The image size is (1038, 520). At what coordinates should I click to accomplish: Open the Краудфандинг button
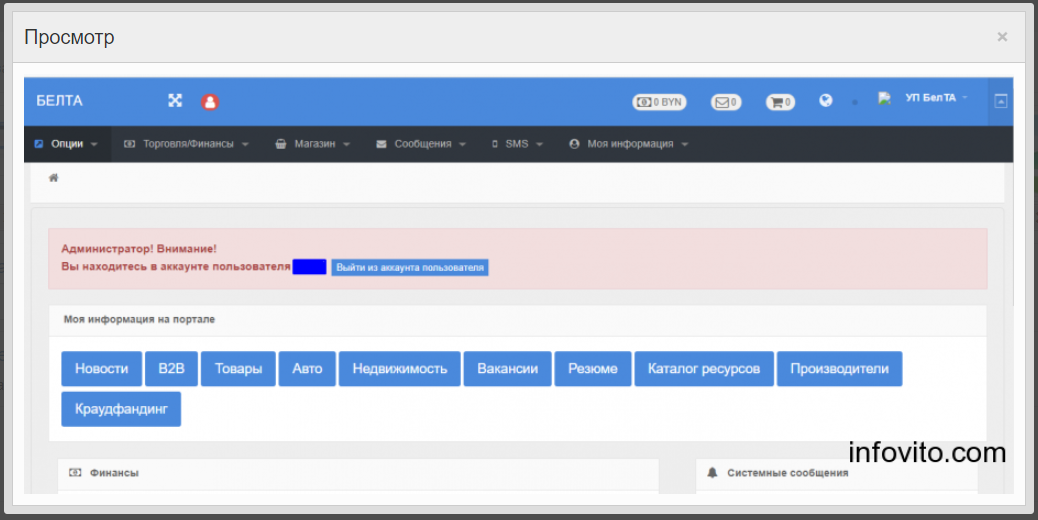pos(121,409)
